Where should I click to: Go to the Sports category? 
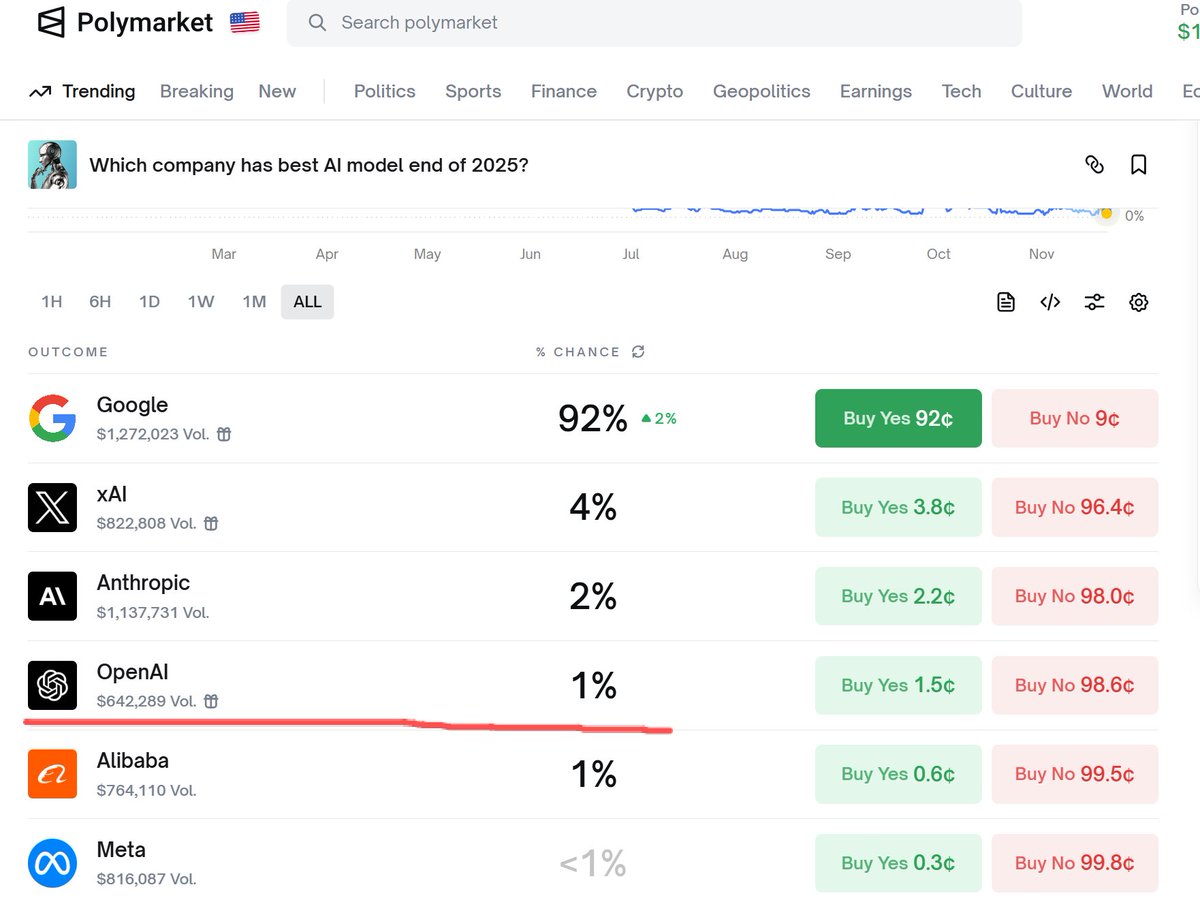(473, 92)
